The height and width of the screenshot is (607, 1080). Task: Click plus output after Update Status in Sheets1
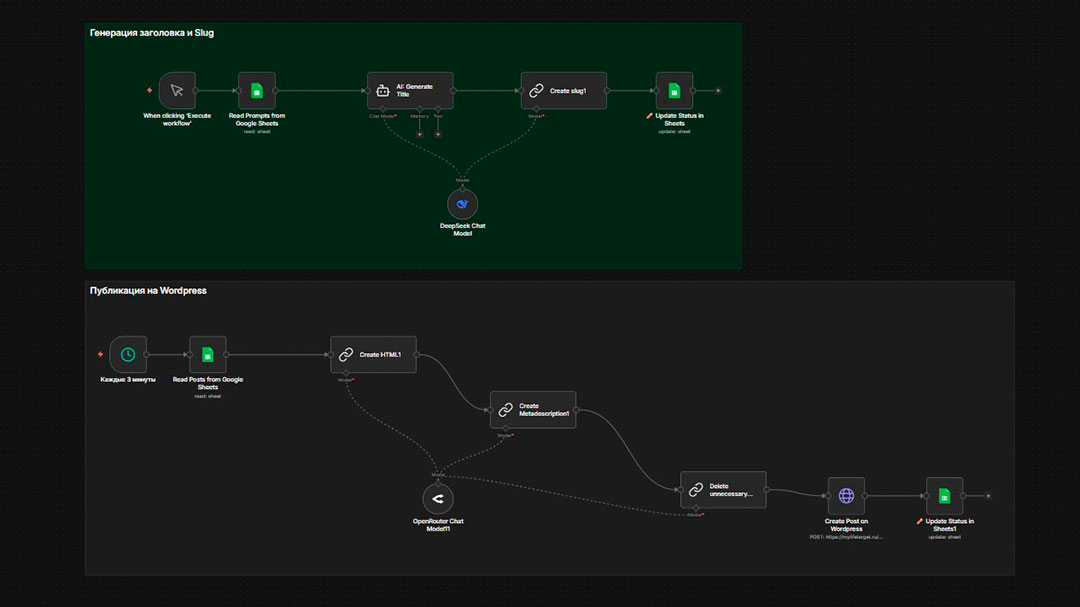[988, 495]
